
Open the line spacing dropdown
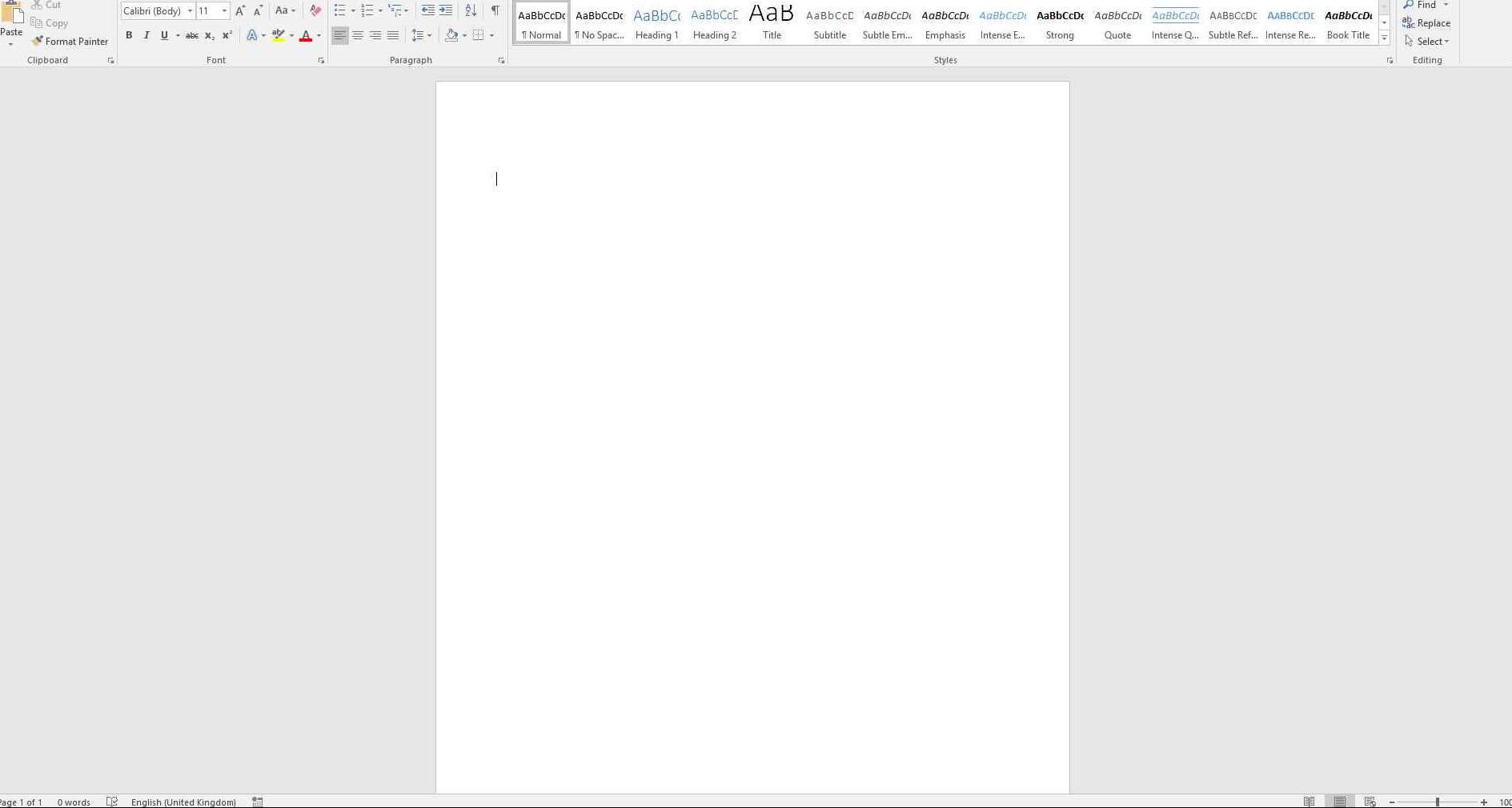[421, 35]
